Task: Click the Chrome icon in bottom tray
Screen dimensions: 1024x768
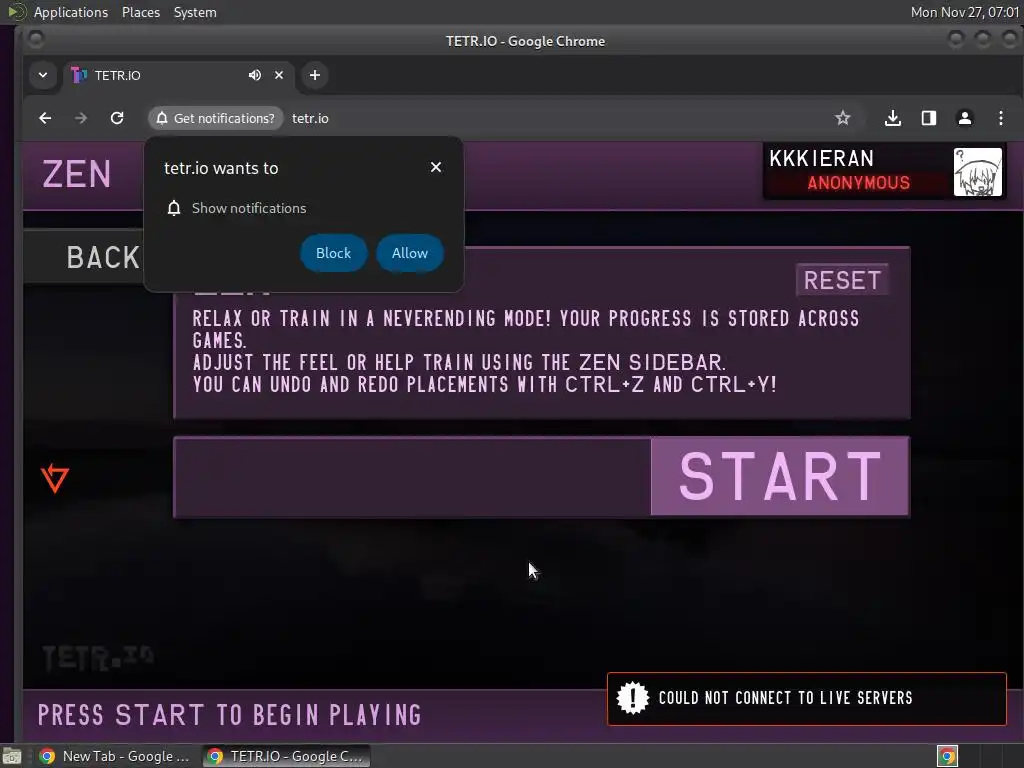Action: [947, 756]
